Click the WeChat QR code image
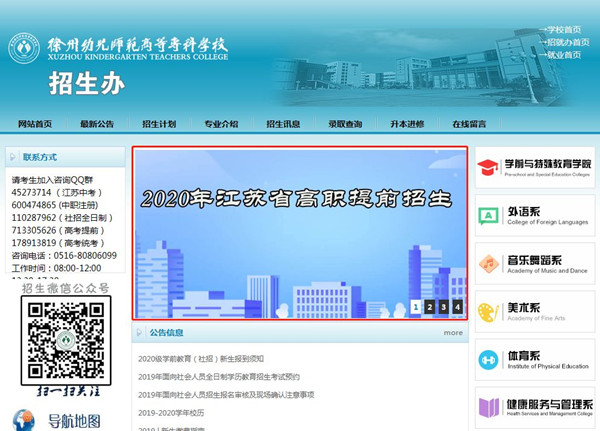600x431 pixels. [65, 340]
